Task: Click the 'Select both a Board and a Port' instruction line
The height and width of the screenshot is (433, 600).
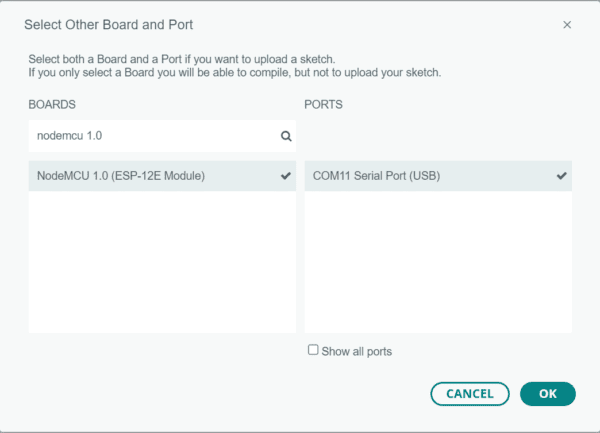Action: click(x=182, y=59)
